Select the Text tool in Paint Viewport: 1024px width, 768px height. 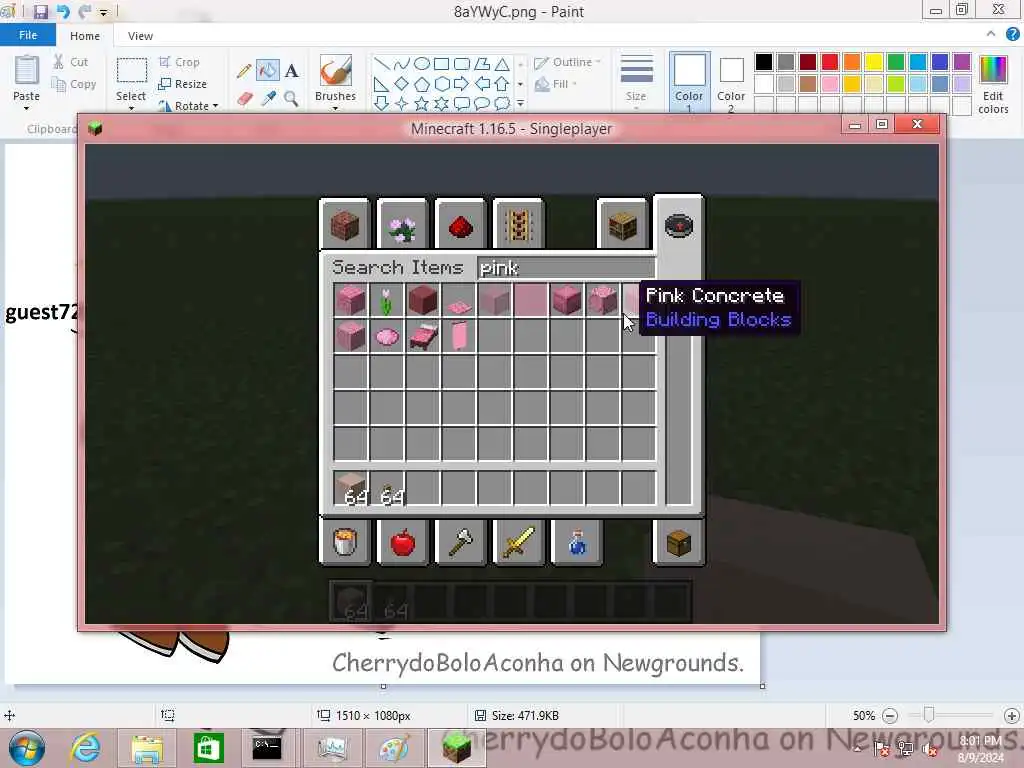[x=292, y=71]
